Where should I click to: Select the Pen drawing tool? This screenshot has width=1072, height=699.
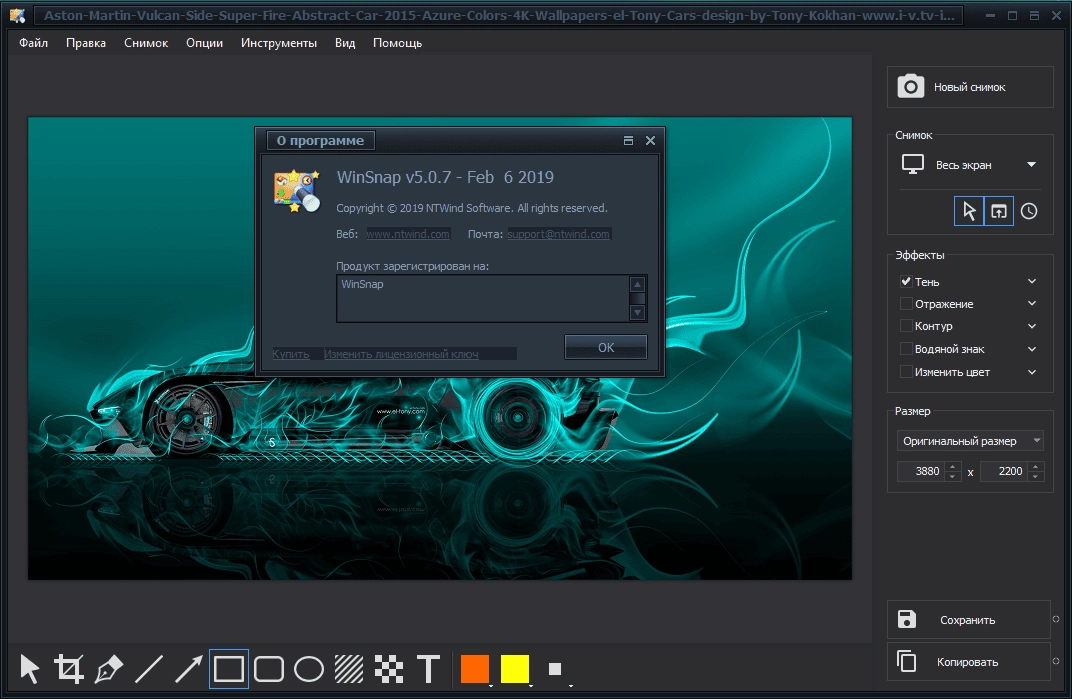109,669
